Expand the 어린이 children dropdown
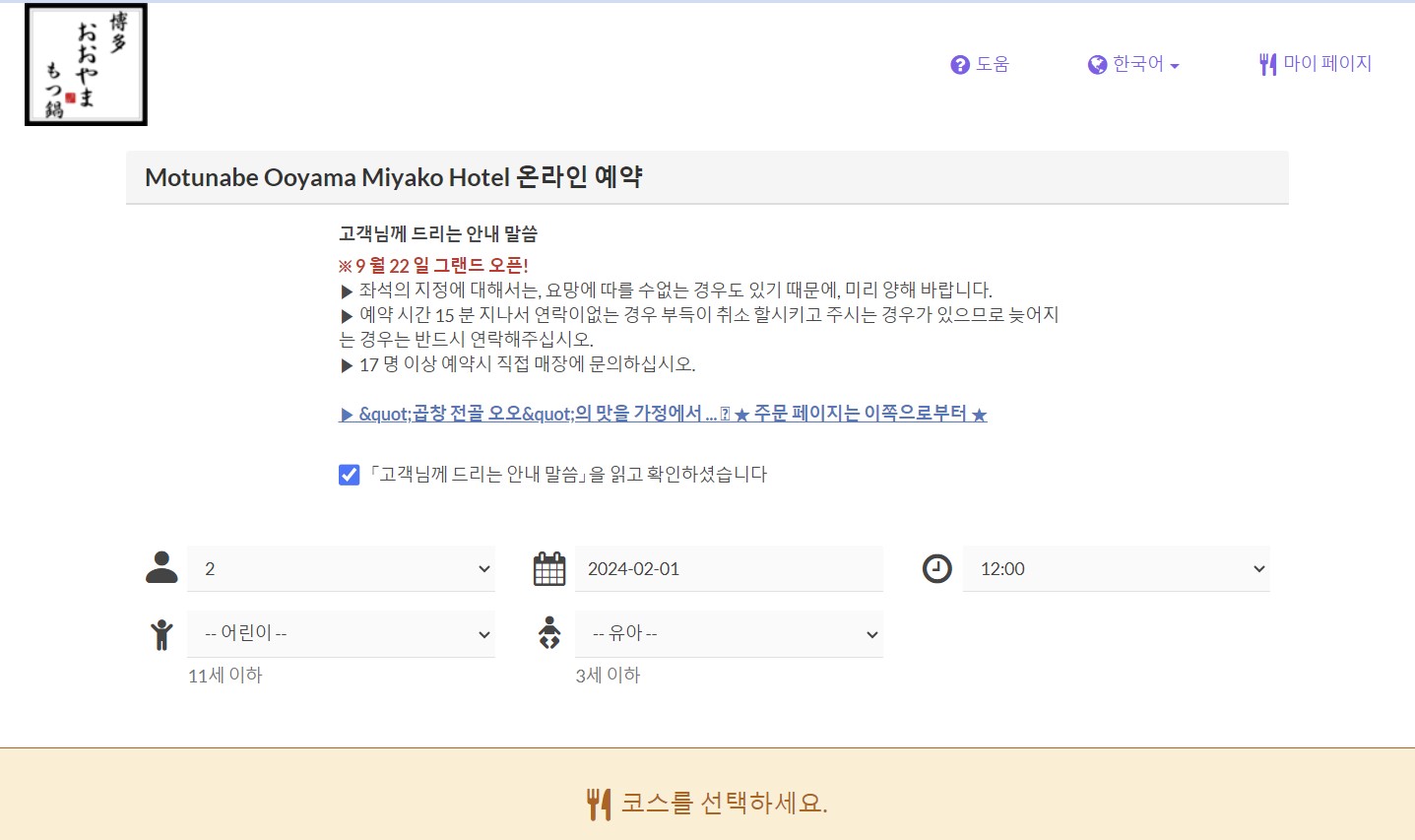 click(341, 633)
